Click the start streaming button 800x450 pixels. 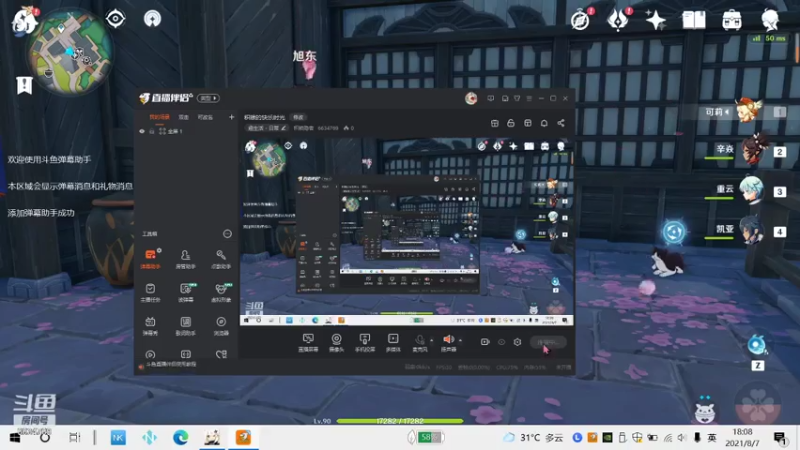point(548,342)
